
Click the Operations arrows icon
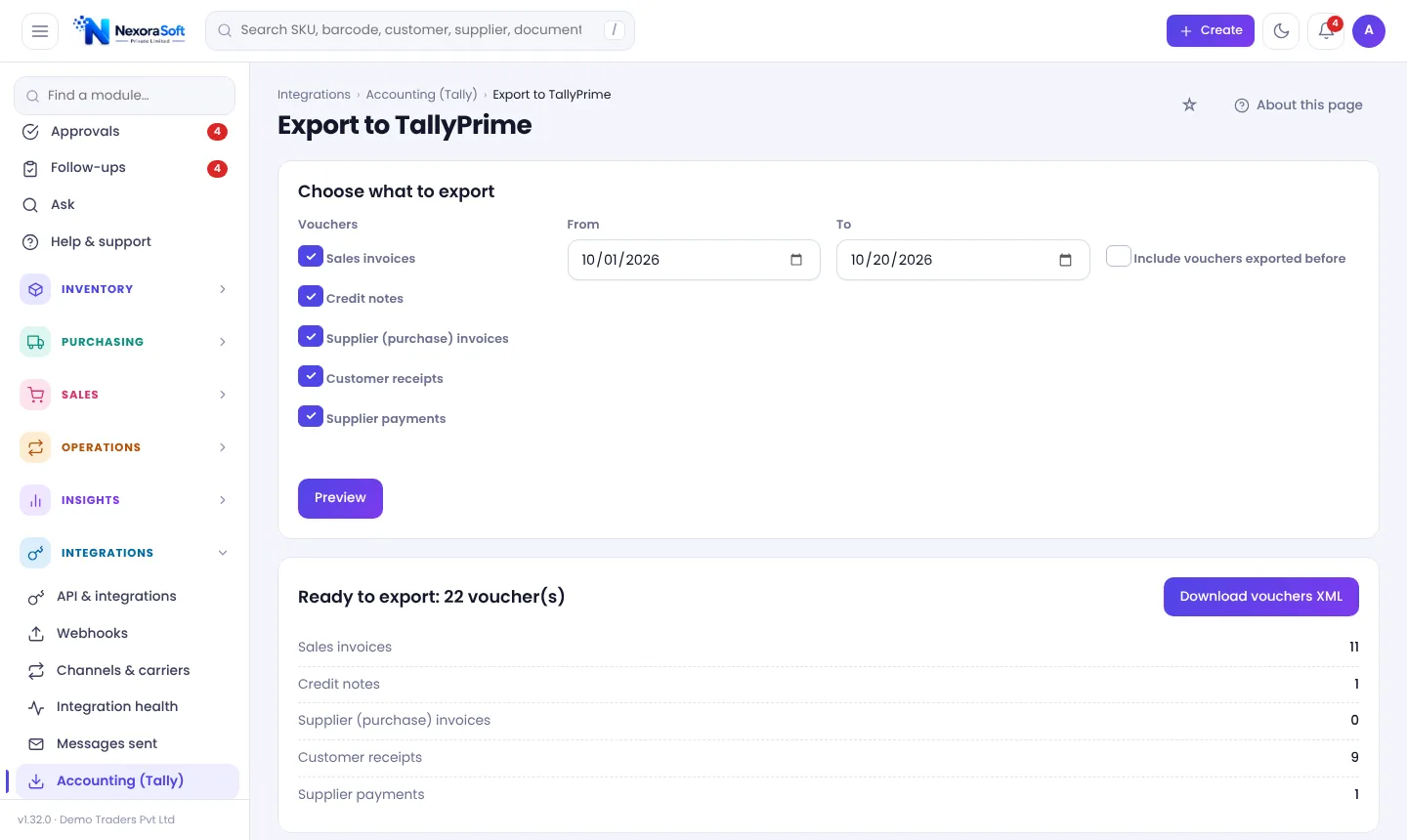click(35, 447)
